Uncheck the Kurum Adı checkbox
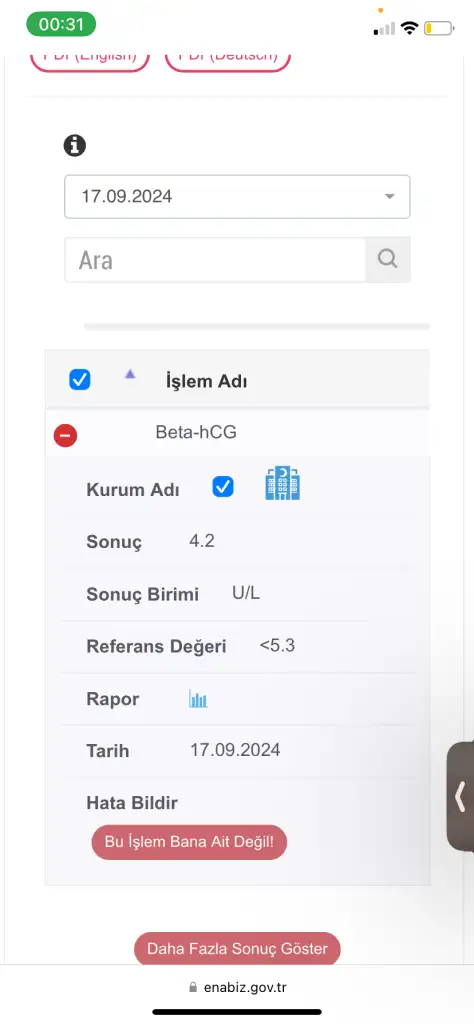 [x=223, y=487]
